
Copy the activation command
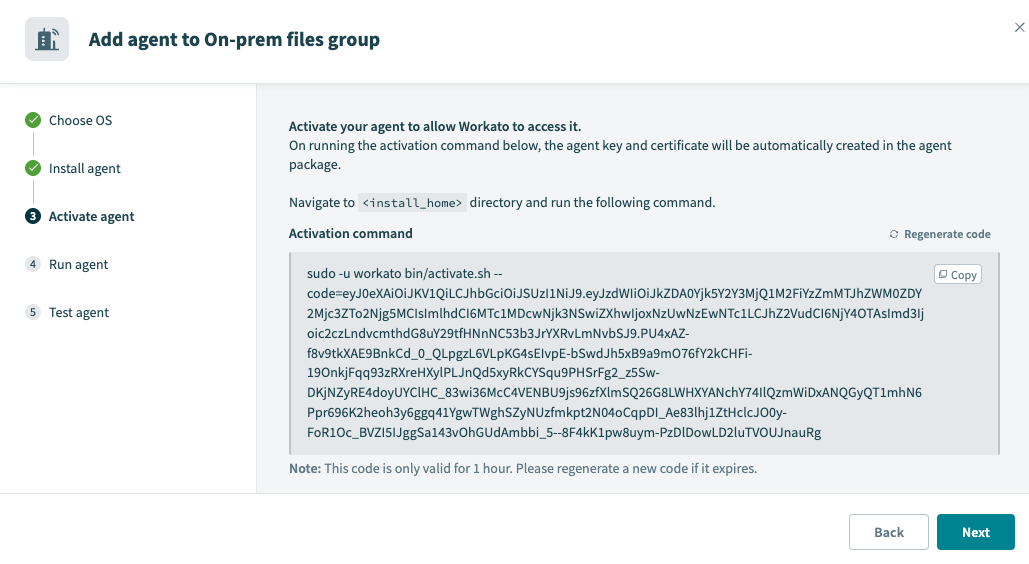958,274
